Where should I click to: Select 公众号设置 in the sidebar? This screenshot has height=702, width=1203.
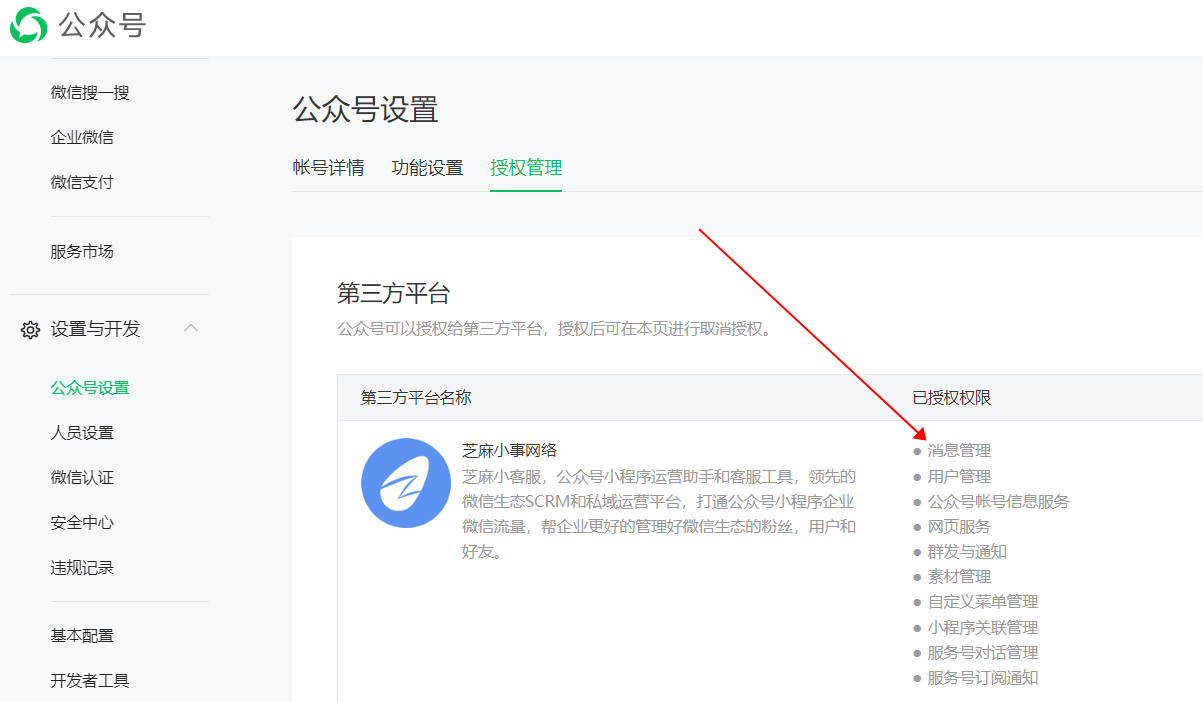click(90, 388)
